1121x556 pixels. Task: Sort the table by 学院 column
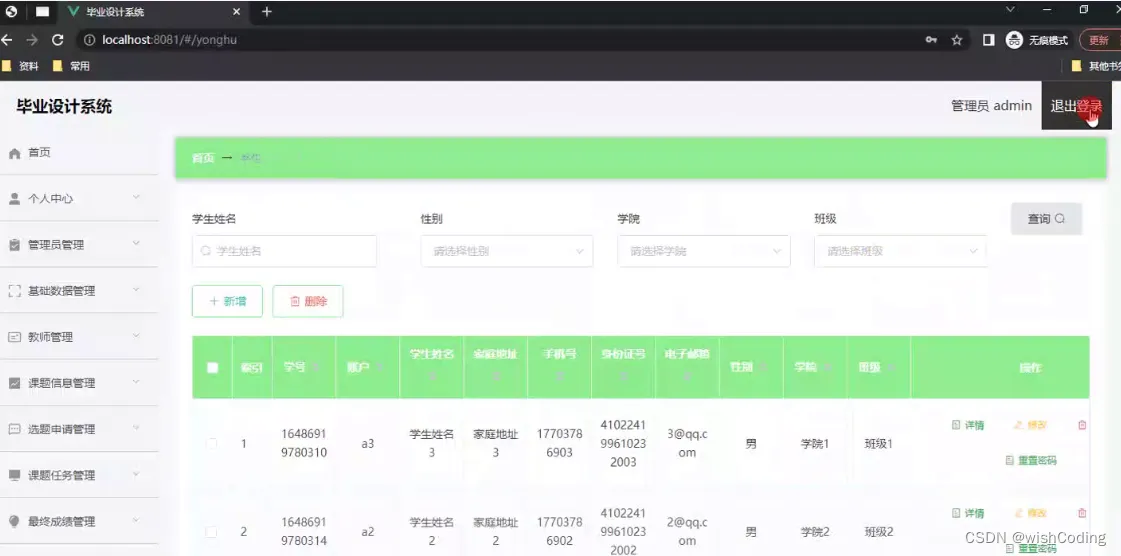pos(827,367)
